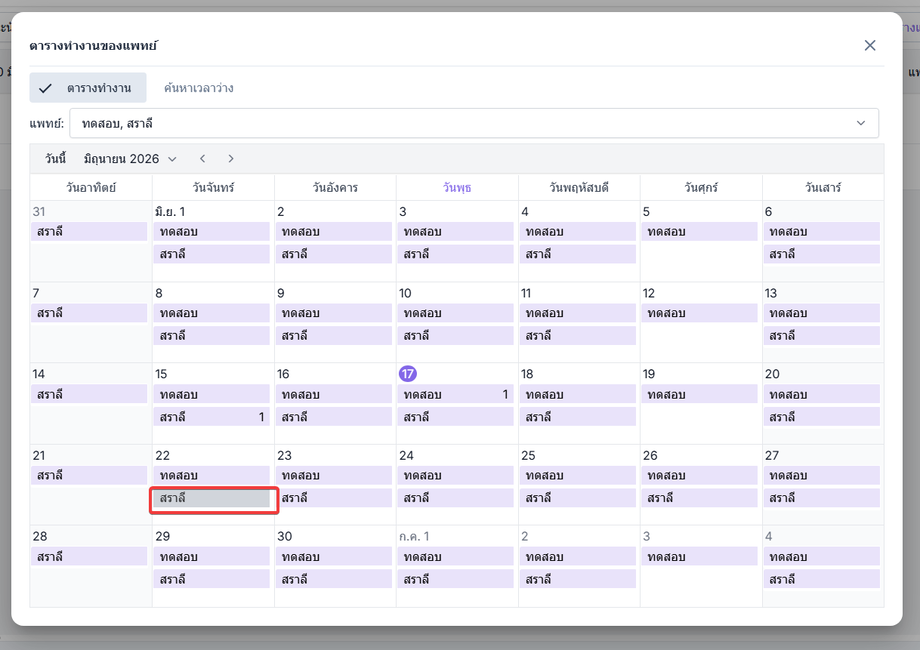
Task: Select สราลี entry on July 4
Action: [x=821, y=578]
